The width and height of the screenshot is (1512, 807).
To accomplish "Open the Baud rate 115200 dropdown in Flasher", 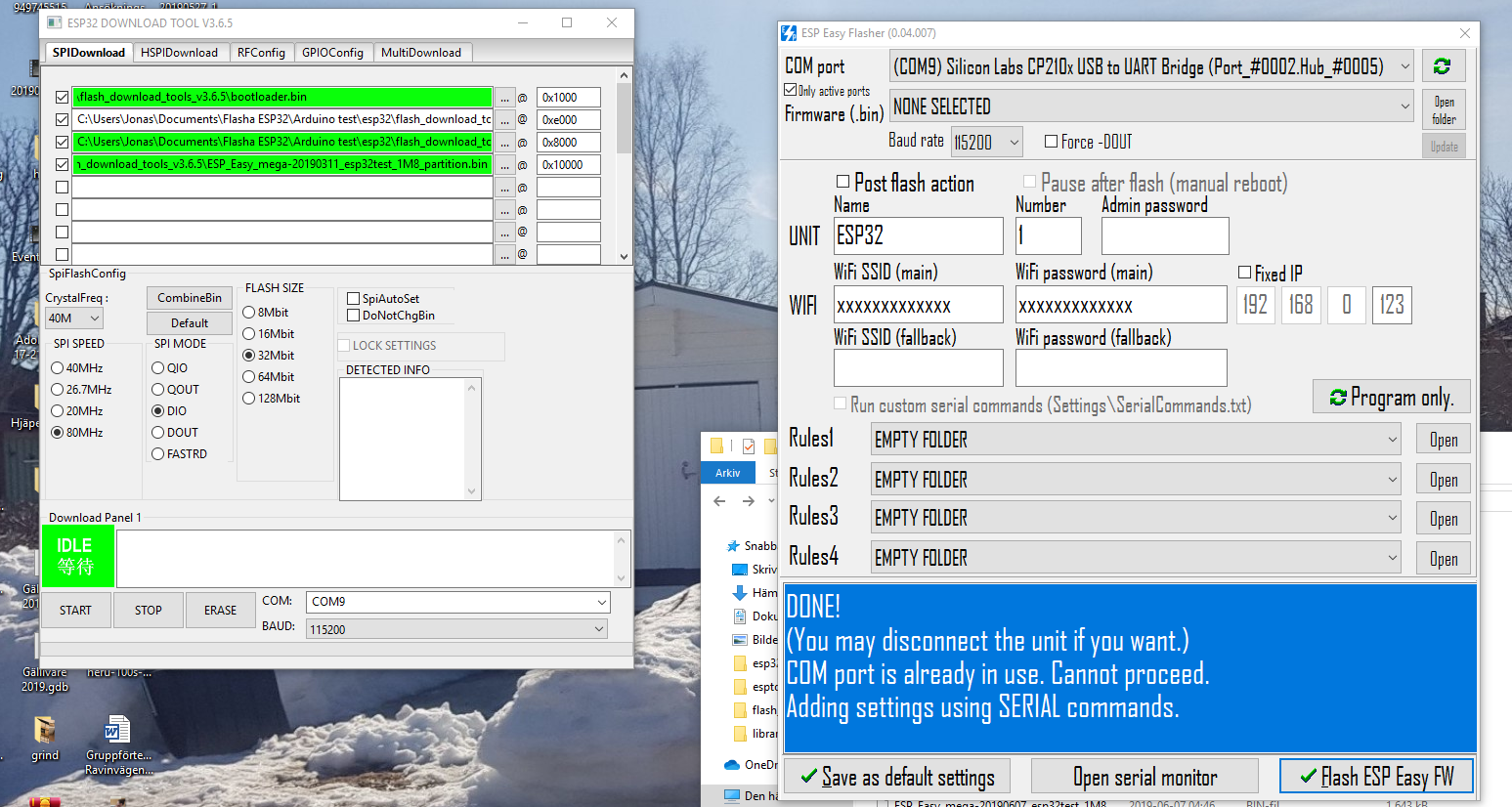I will pyautogui.click(x=987, y=143).
